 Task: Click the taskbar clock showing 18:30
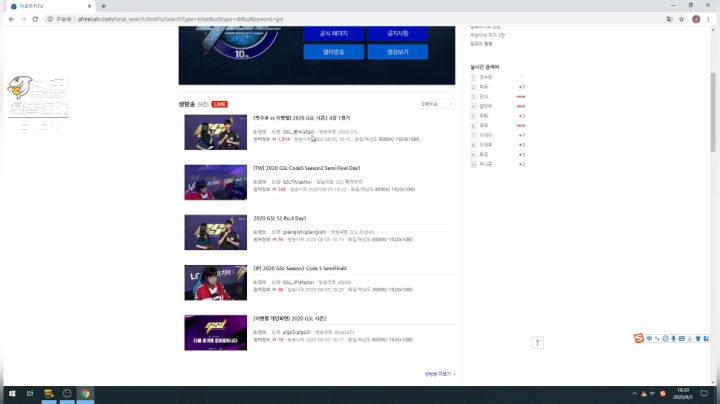click(x=683, y=393)
